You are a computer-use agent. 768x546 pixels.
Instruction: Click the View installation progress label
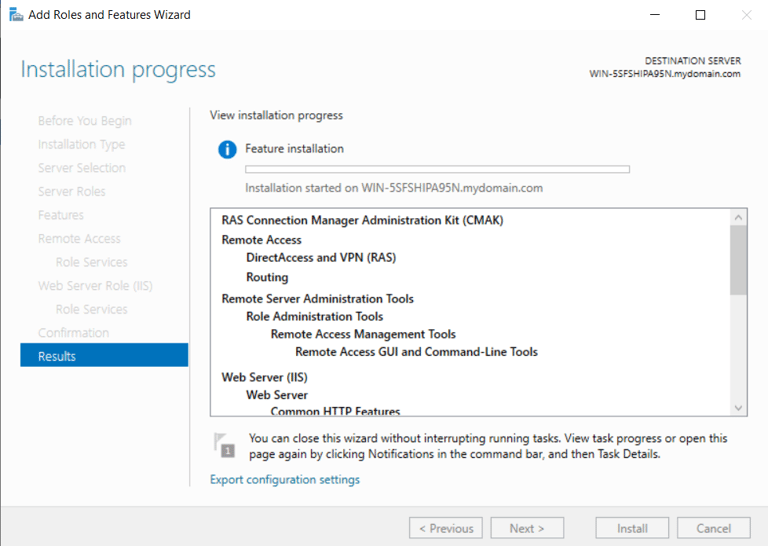[x=276, y=115]
